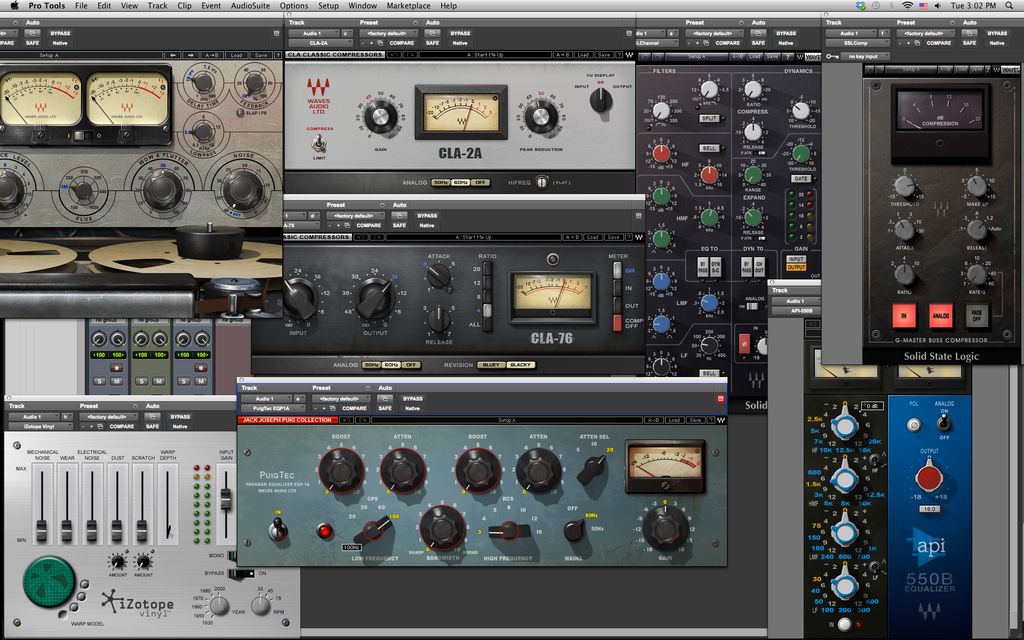
Task: Click the undo arrow in the PuigTec Waves toolbar
Action: click(347, 420)
